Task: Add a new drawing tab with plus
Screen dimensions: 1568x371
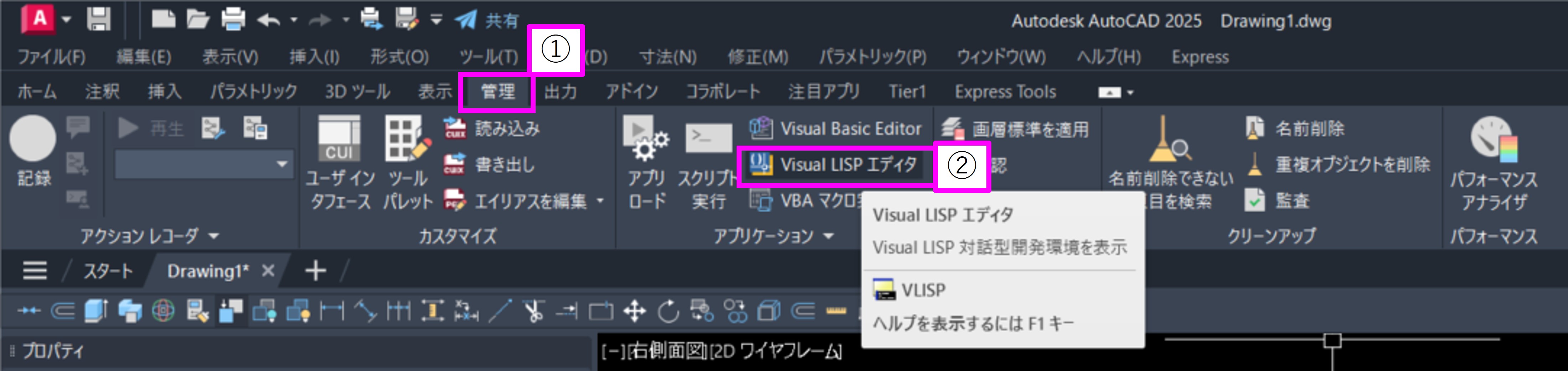Action: (315, 271)
